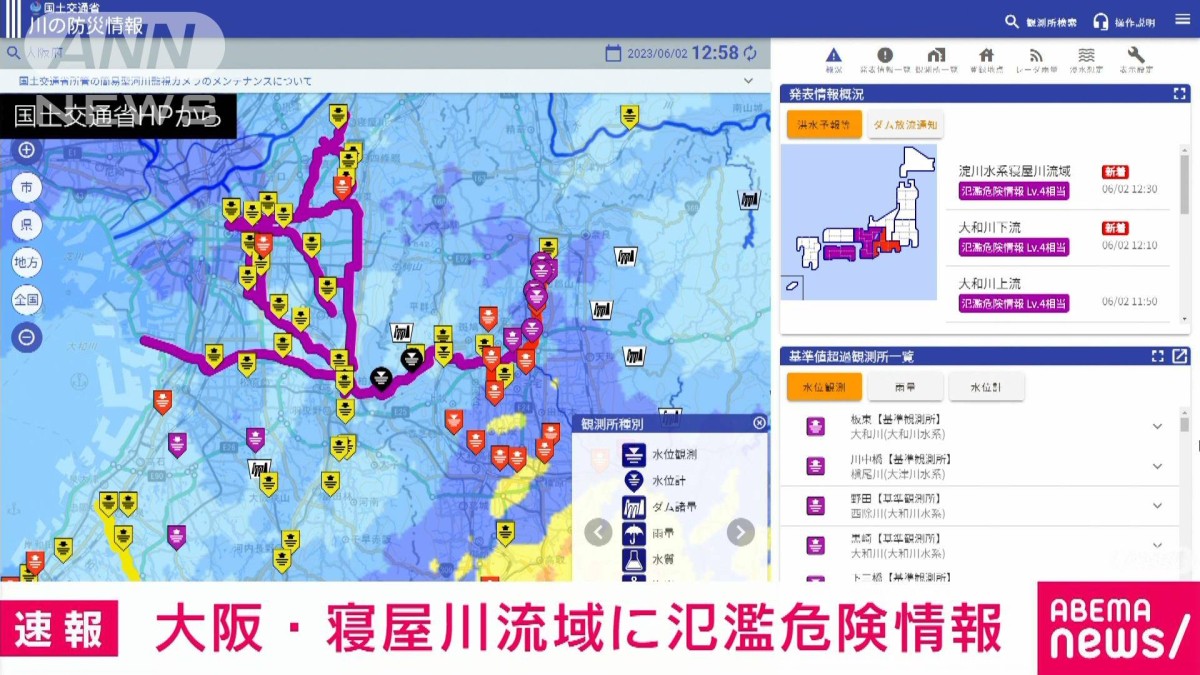This screenshot has height=675, width=1200.
Task: Click the refresh icon next to time 12:58
Action: pyautogui.click(x=750, y=53)
